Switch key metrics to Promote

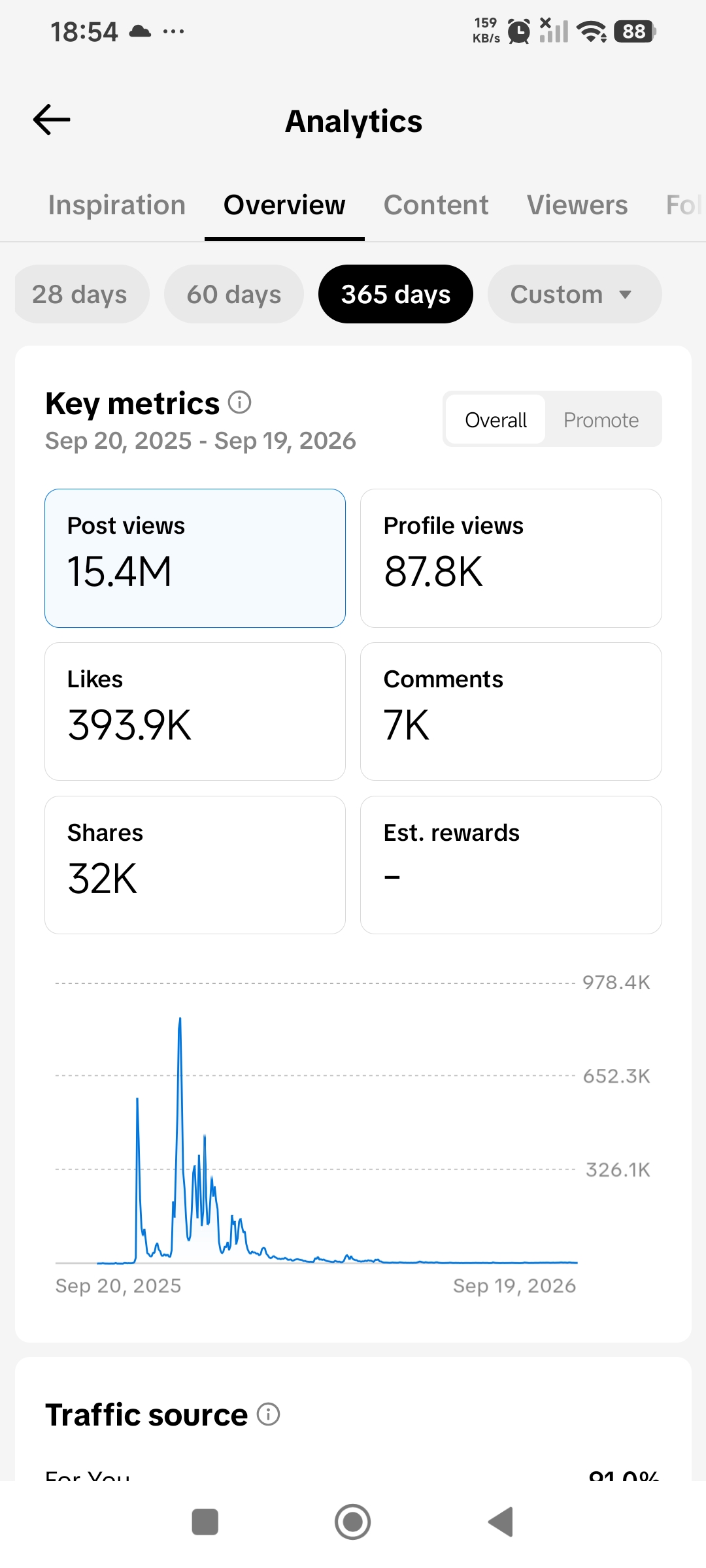601,419
